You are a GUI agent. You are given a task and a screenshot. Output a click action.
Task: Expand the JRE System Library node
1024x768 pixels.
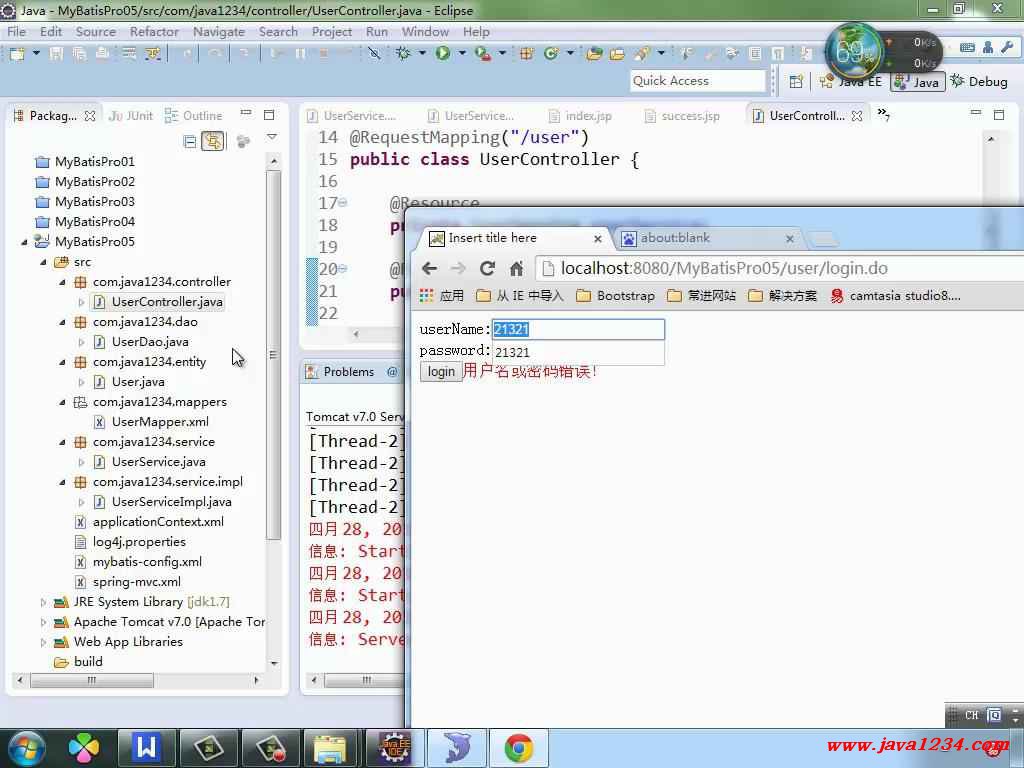(43, 602)
